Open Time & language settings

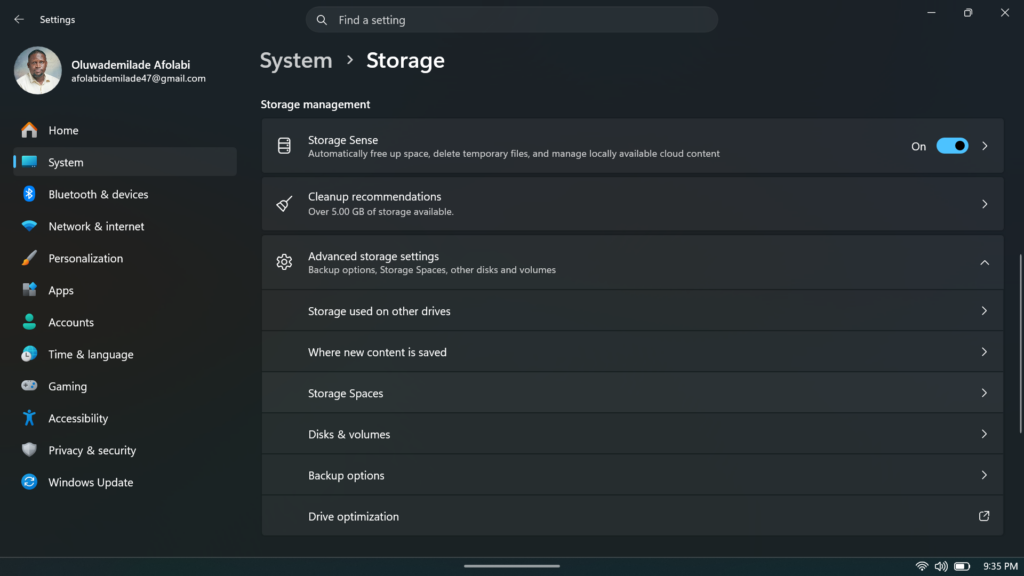(x=125, y=354)
